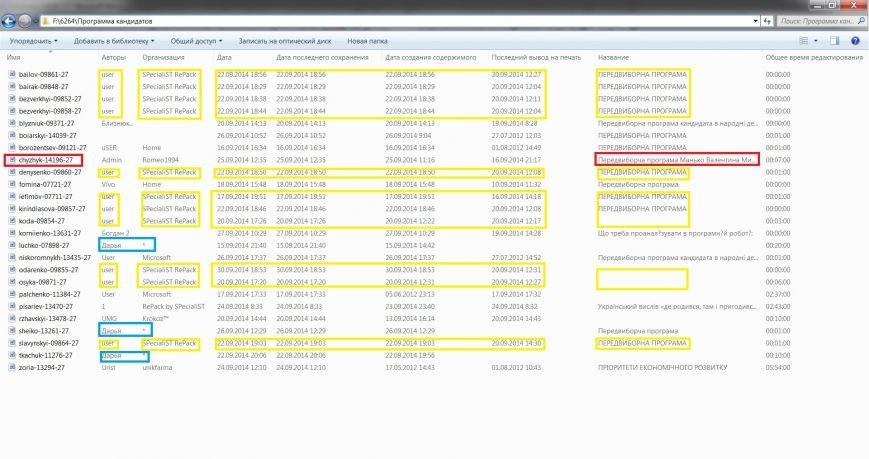Sort by the Название column header
The height and width of the screenshot is (459, 869).
pos(613,57)
